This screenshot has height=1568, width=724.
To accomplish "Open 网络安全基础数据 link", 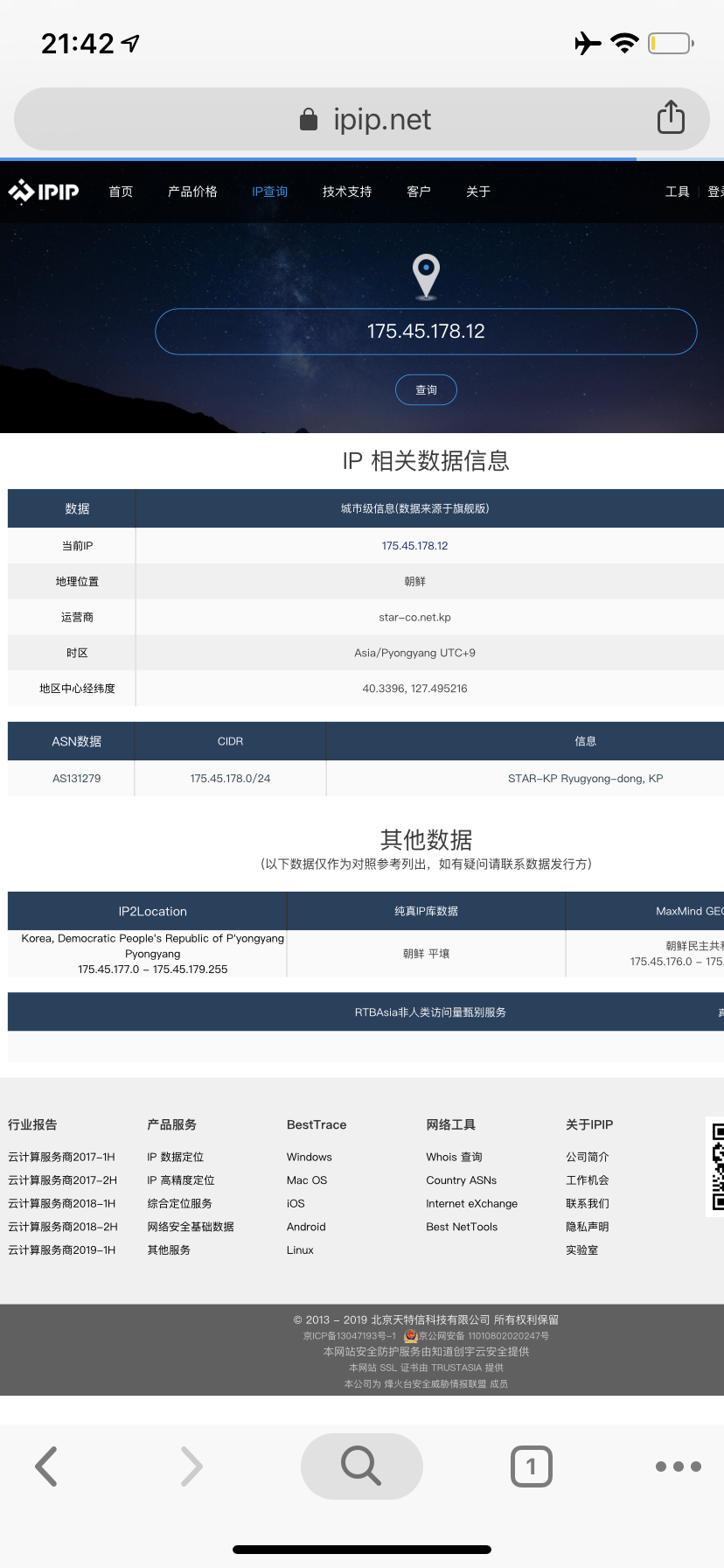I will (191, 1227).
